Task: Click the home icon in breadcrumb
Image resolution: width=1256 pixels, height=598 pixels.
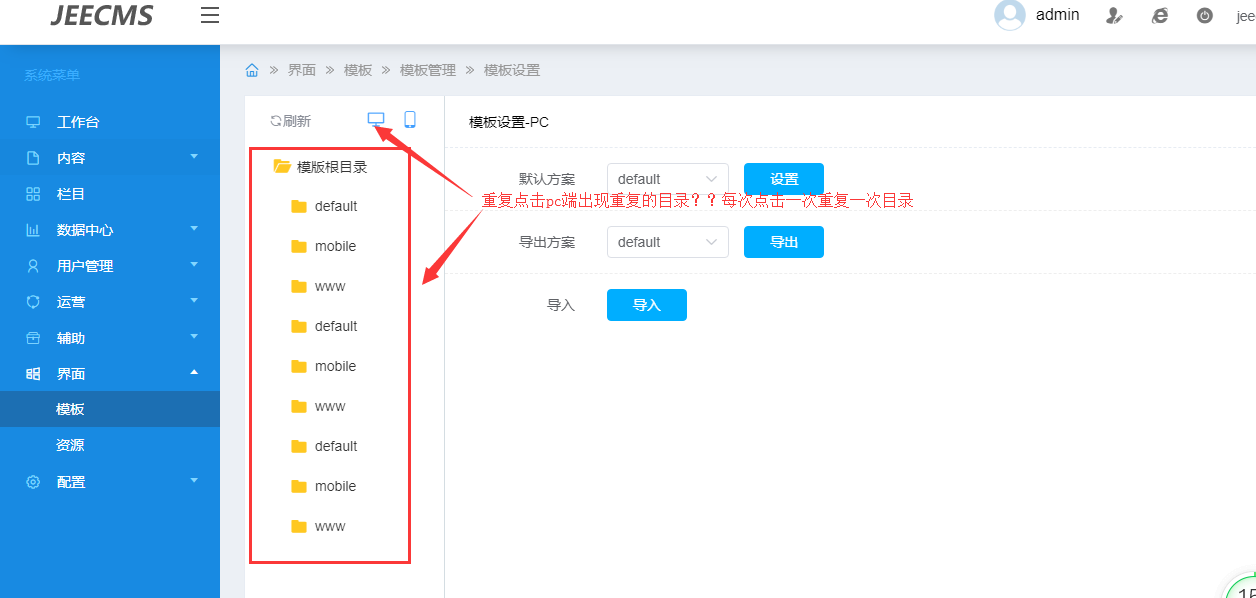Action: click(x=252, y=70)
